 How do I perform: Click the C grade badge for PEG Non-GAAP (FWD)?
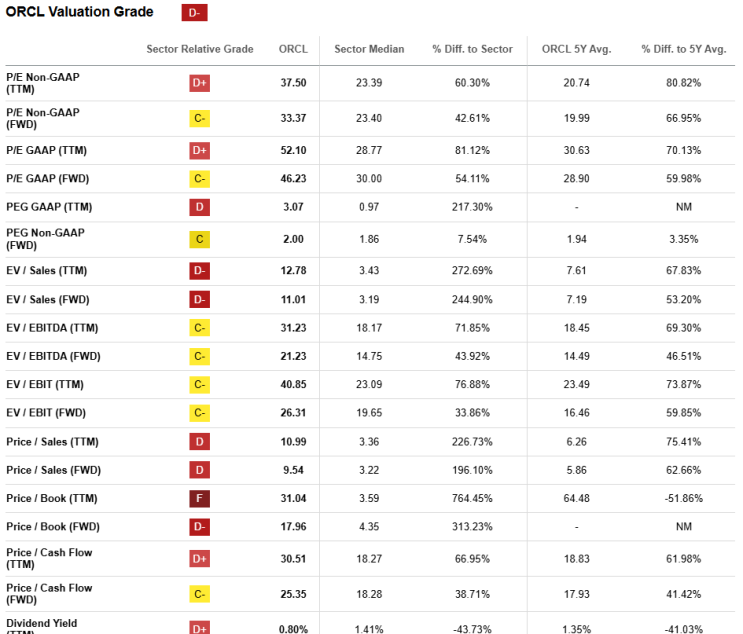(199, 239)
